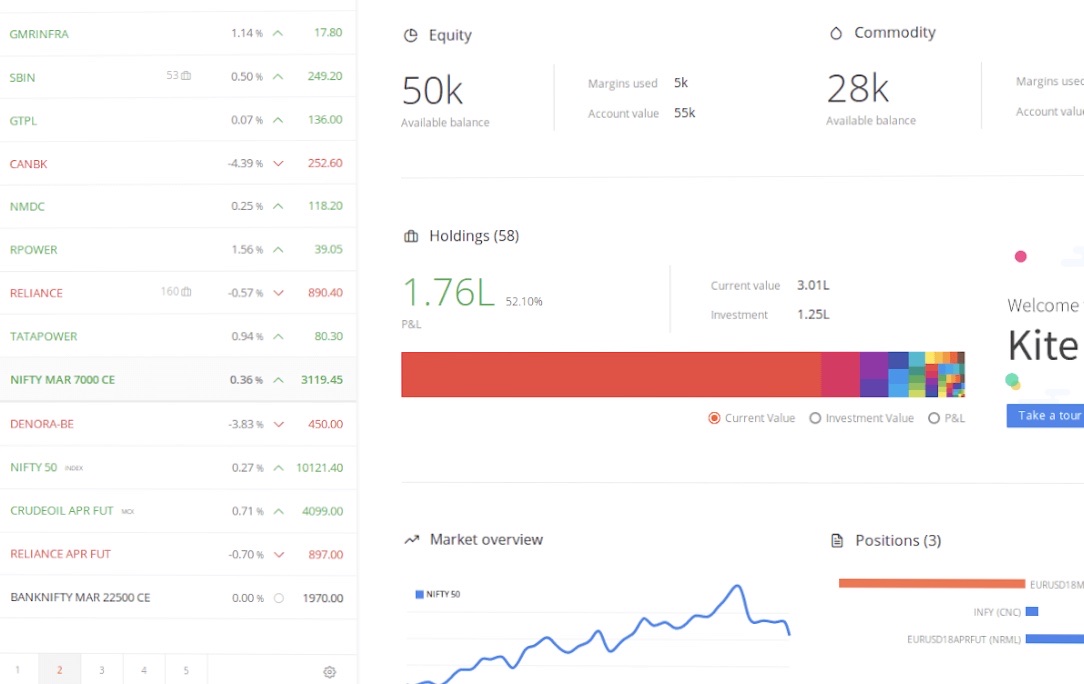The height and width of the screenshot is (684, 1084).
Task: Open the Equity funds heading
Action: tap(450, 35)
